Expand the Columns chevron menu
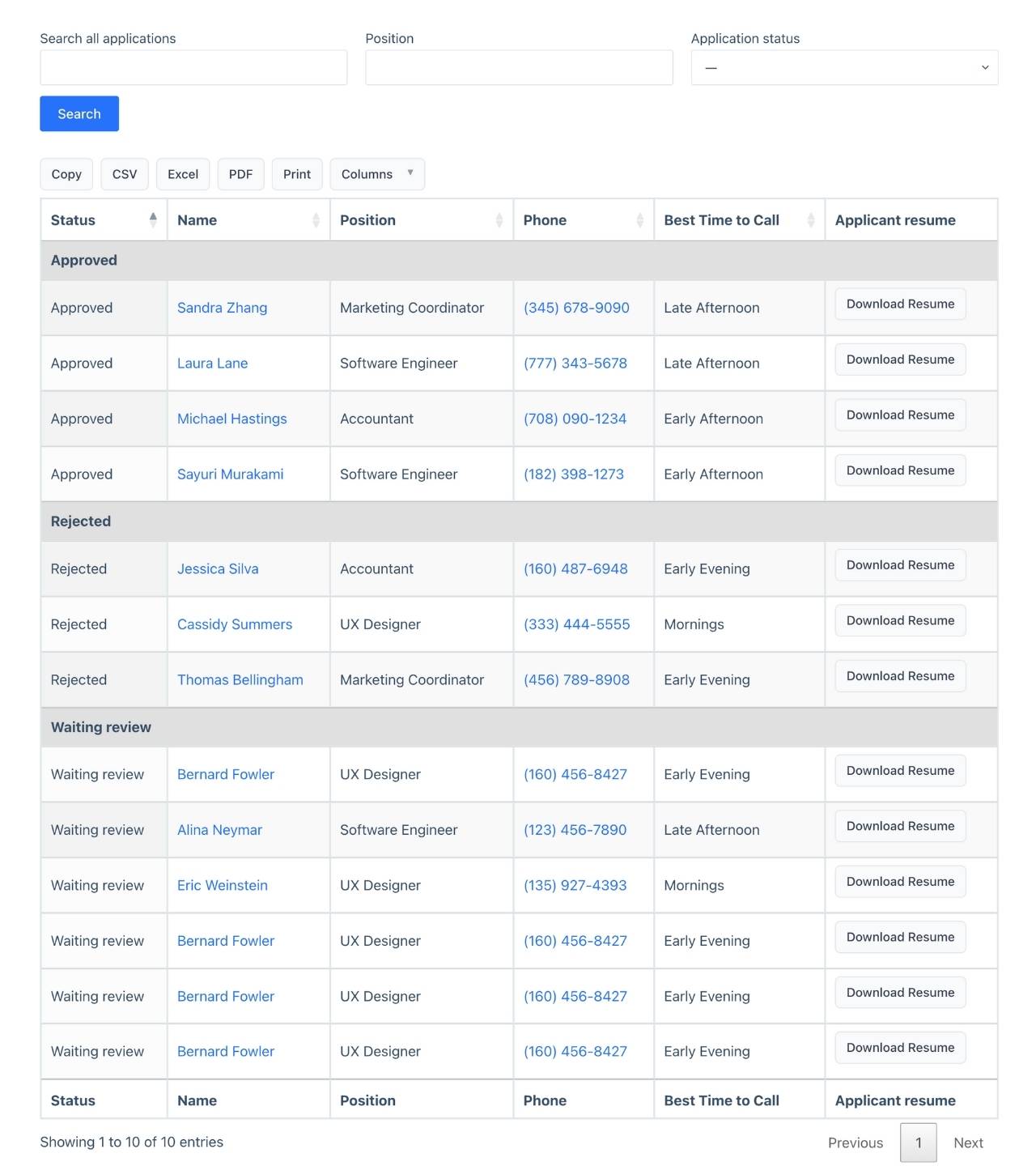1036x1166 pixels. (409, 174)
